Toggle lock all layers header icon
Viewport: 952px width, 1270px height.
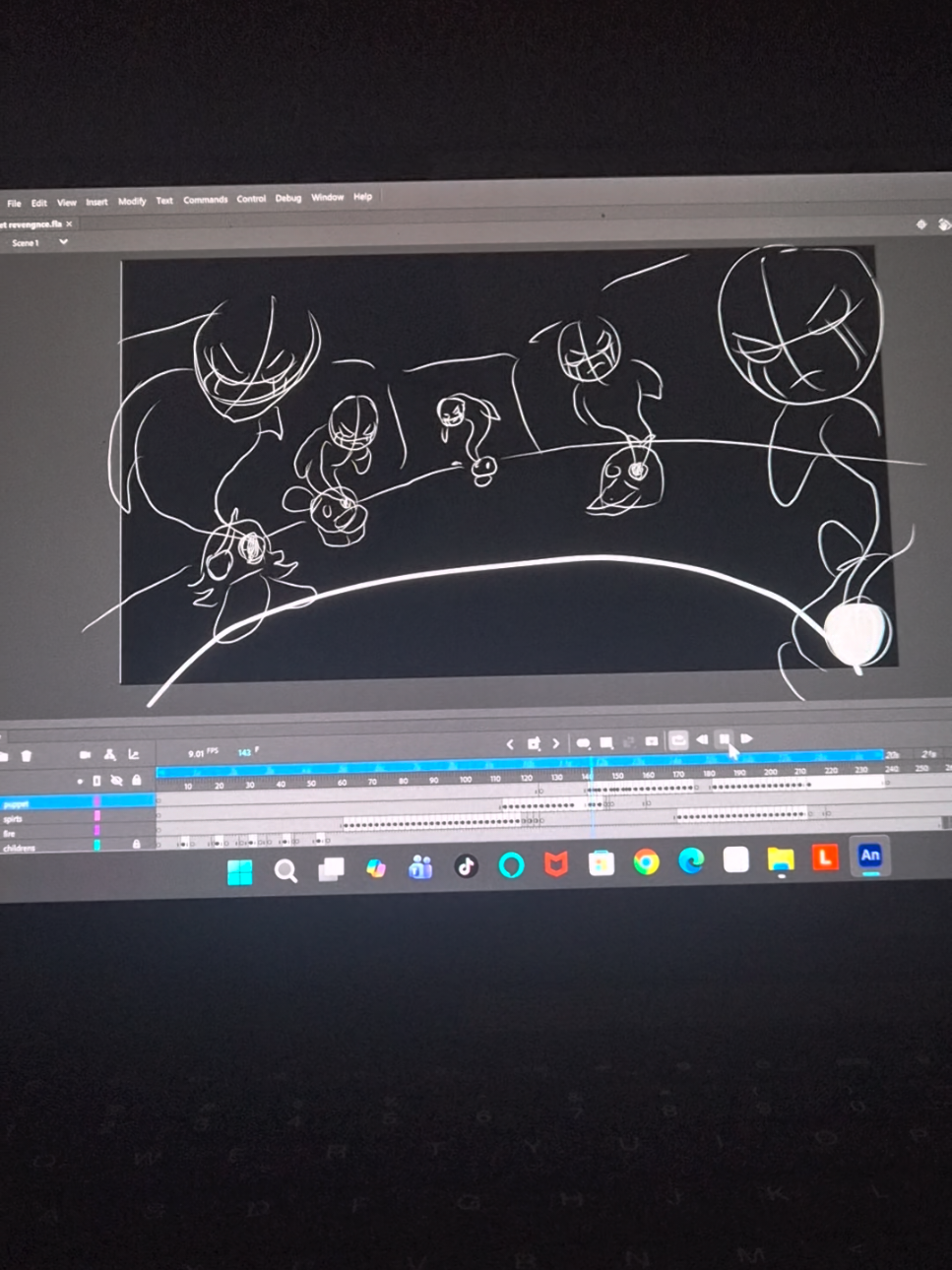click(x=137, y=781)
